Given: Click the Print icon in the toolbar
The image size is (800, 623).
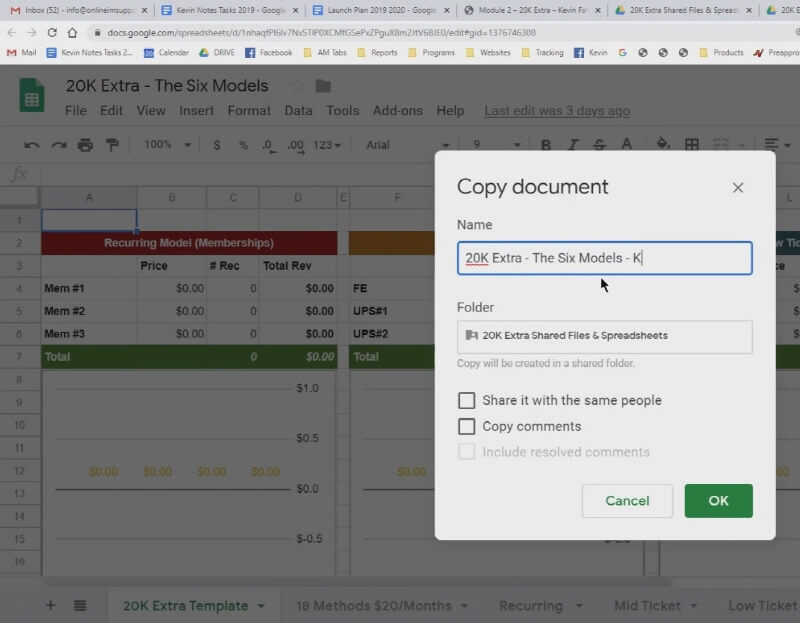Looking at the screenshot, I should tap(85, 145).
